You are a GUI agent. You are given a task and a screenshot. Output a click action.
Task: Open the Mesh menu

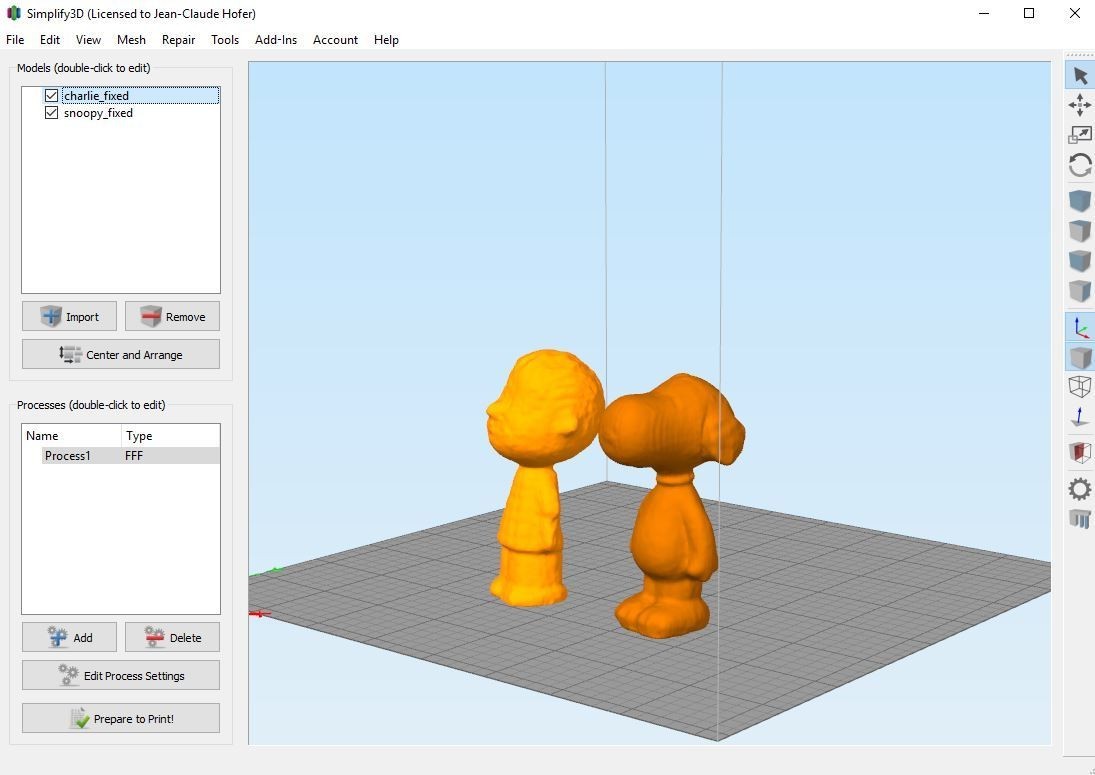click(x=131, y=40)
